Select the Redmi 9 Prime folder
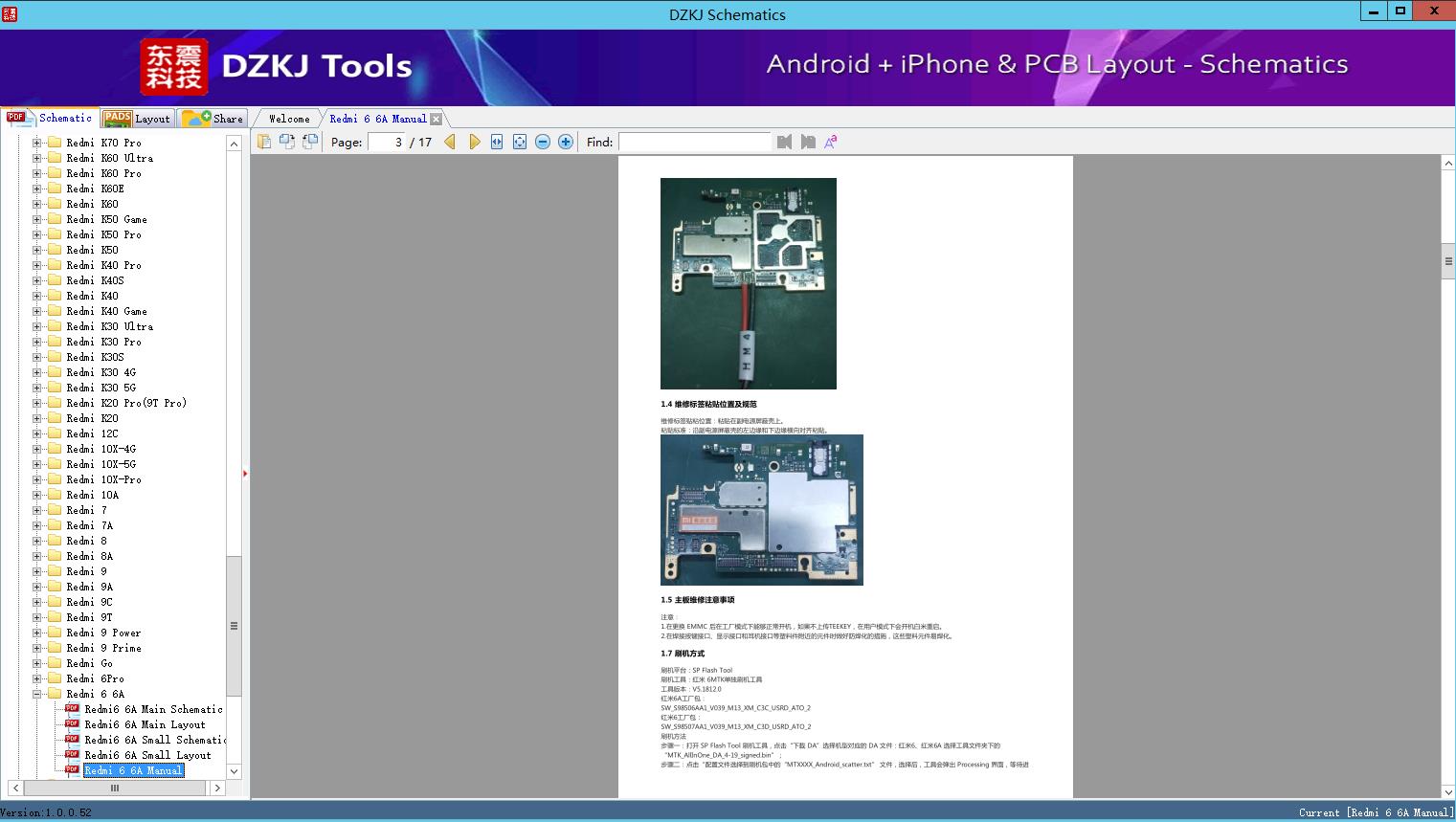The width and height of the screenshot is (1456, 822). 103,648
